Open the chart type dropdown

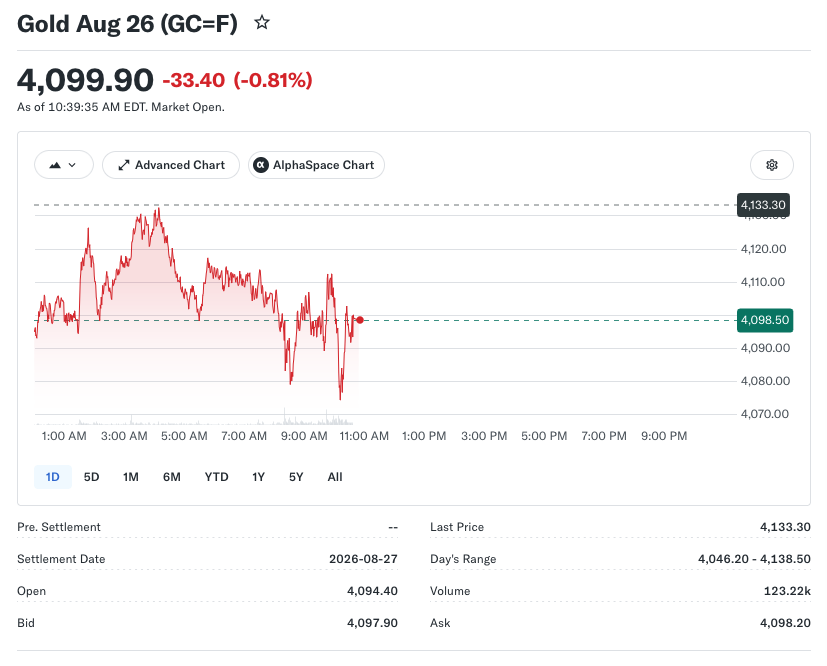pos(64,165)
